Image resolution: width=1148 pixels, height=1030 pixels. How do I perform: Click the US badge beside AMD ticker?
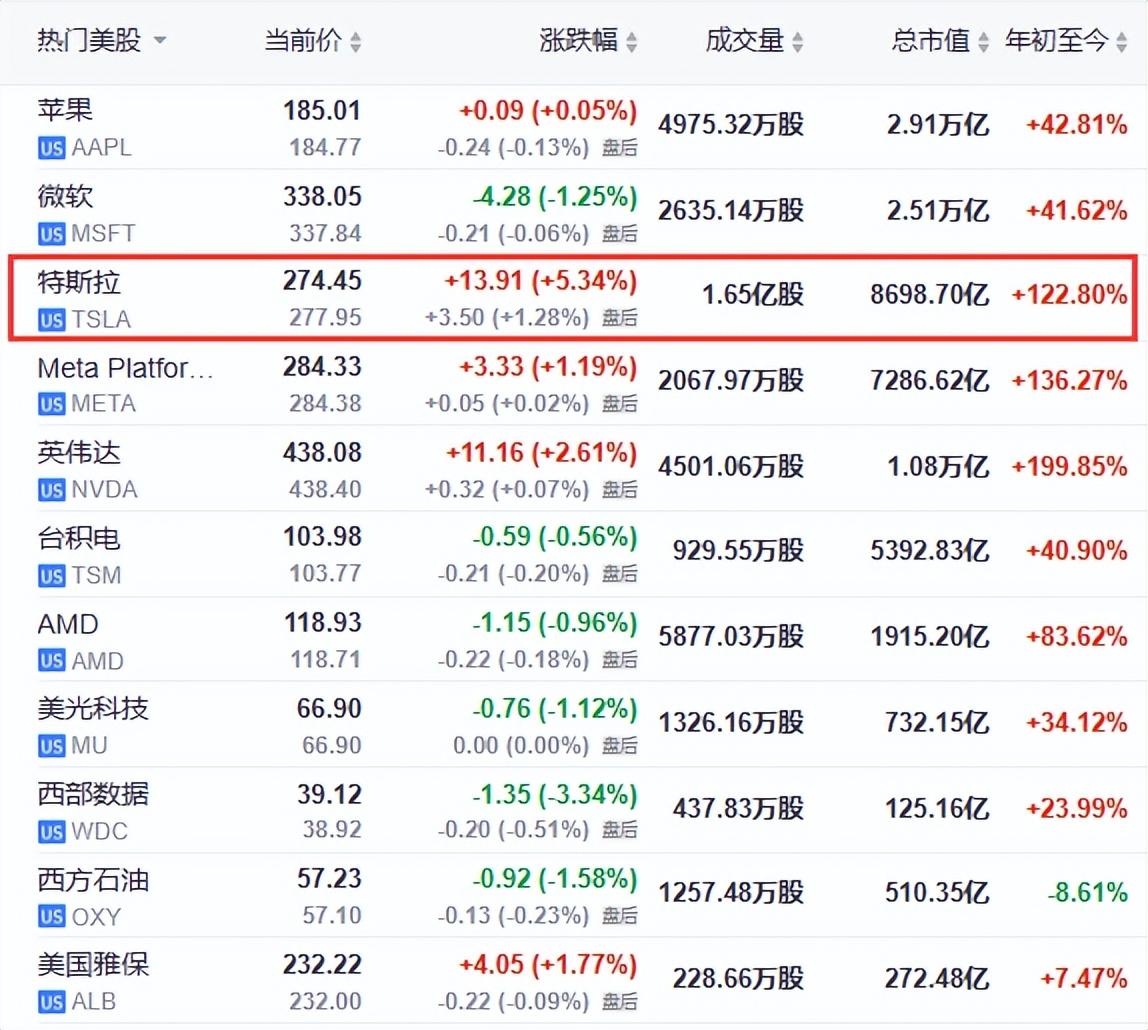[x=51, y=661]
